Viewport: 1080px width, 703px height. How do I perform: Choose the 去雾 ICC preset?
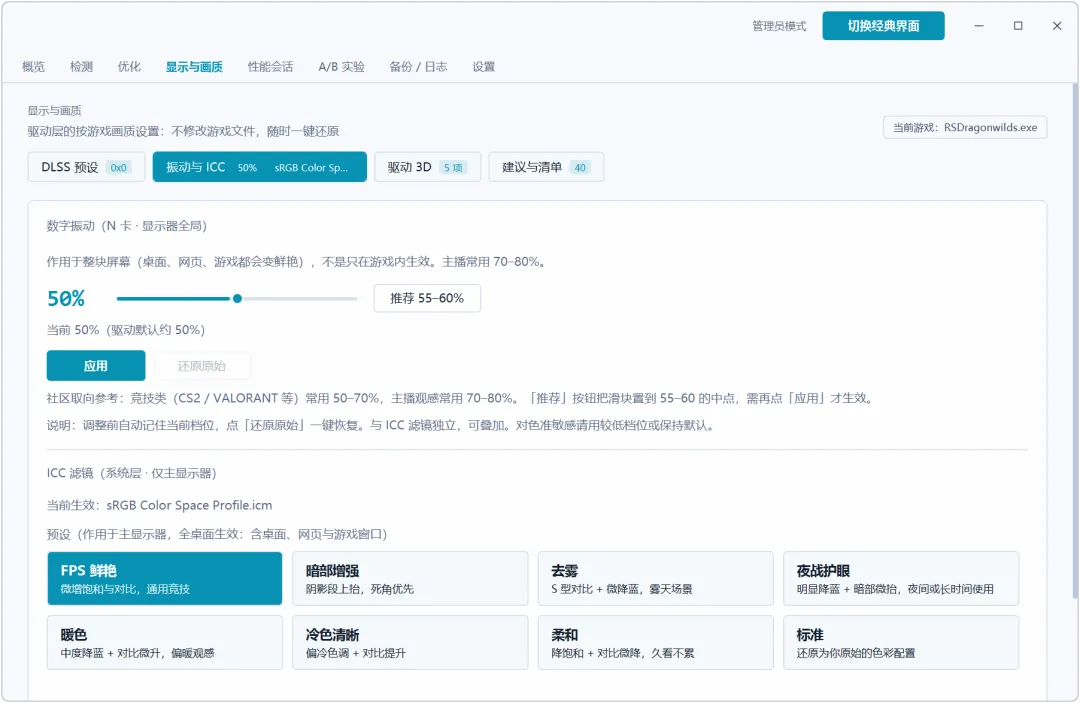[x=655, y=578]
